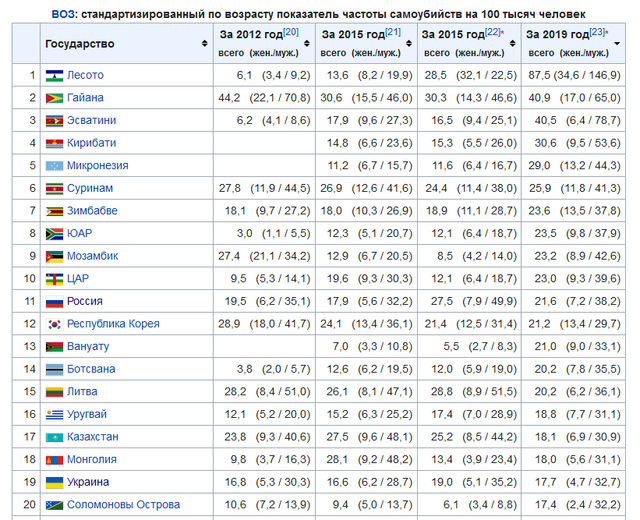Click the Государство column header text
The width and height of the screenshot is (640, 520).
[x=80, y=44]
